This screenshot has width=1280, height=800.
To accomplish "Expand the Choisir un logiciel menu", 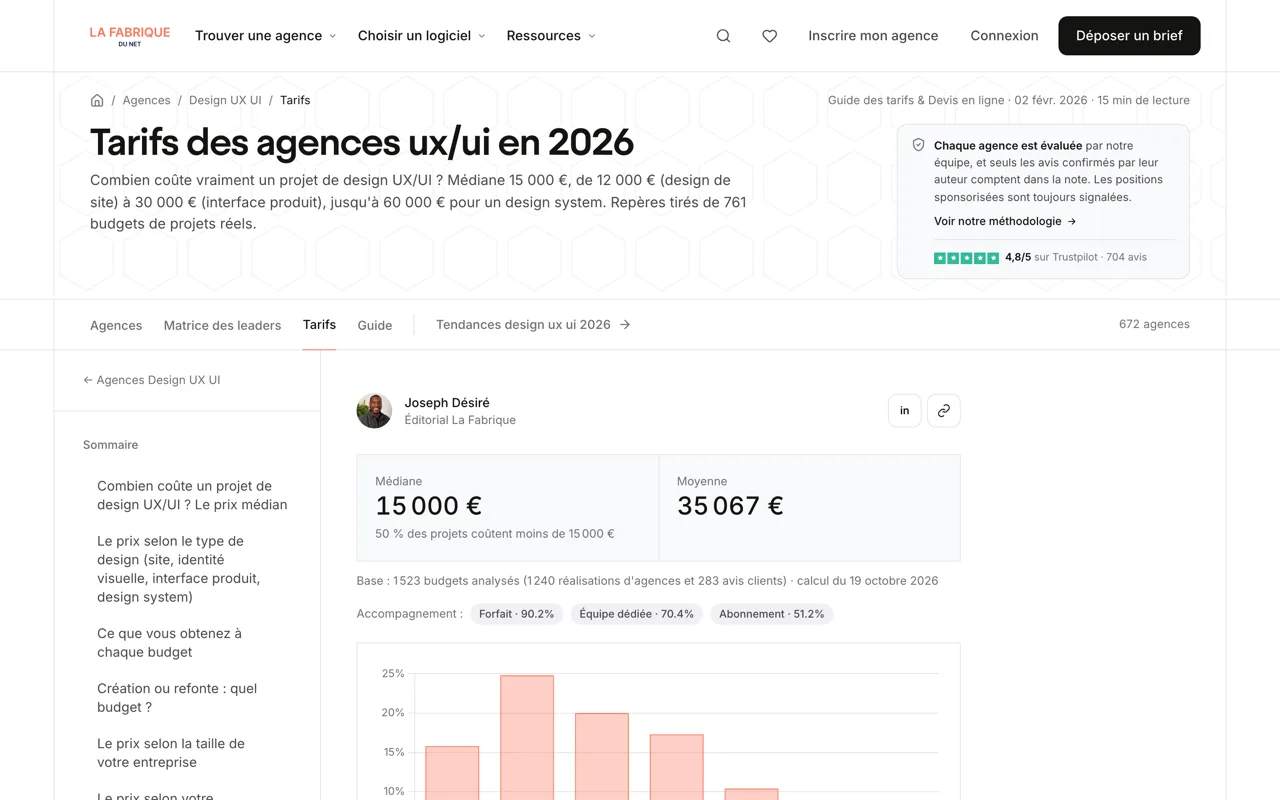I will point(421,36).
